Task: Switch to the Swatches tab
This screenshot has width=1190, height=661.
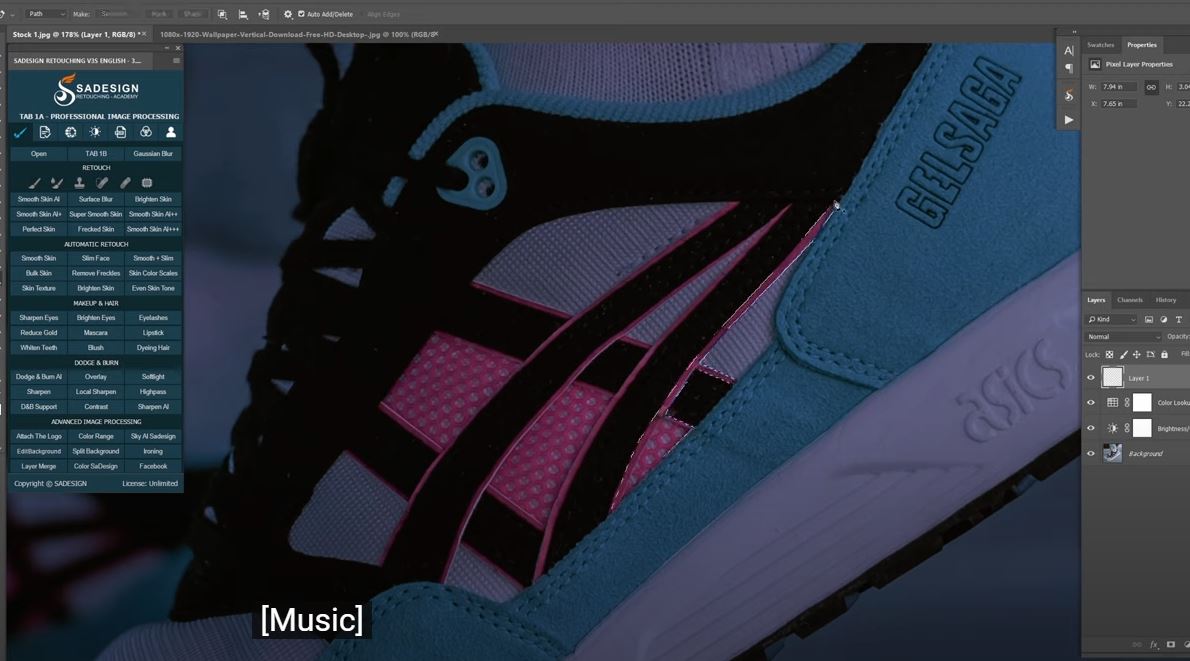Action: point(1100,46)
